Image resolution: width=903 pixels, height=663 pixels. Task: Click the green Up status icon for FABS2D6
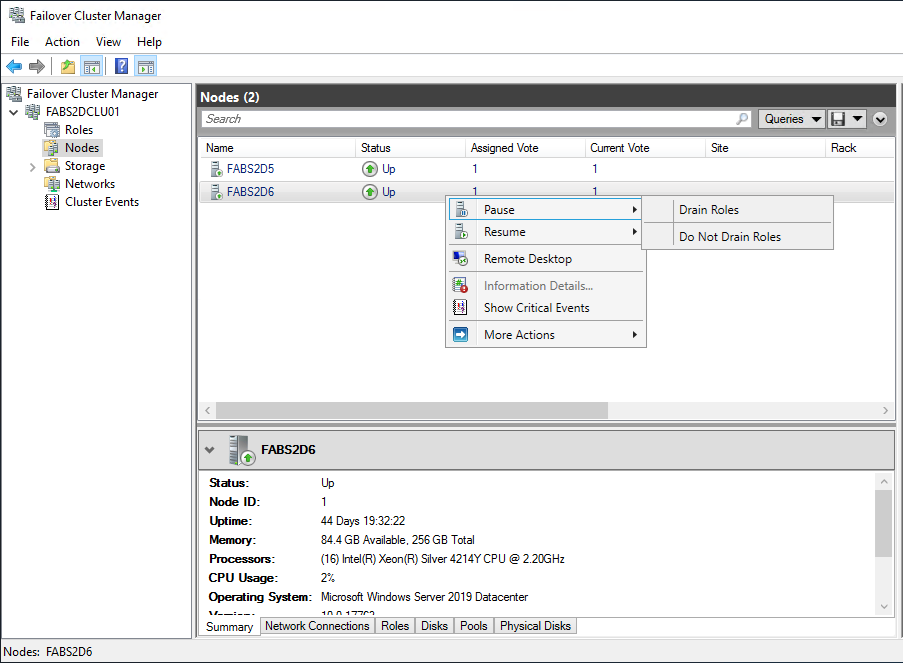(370, 192)
